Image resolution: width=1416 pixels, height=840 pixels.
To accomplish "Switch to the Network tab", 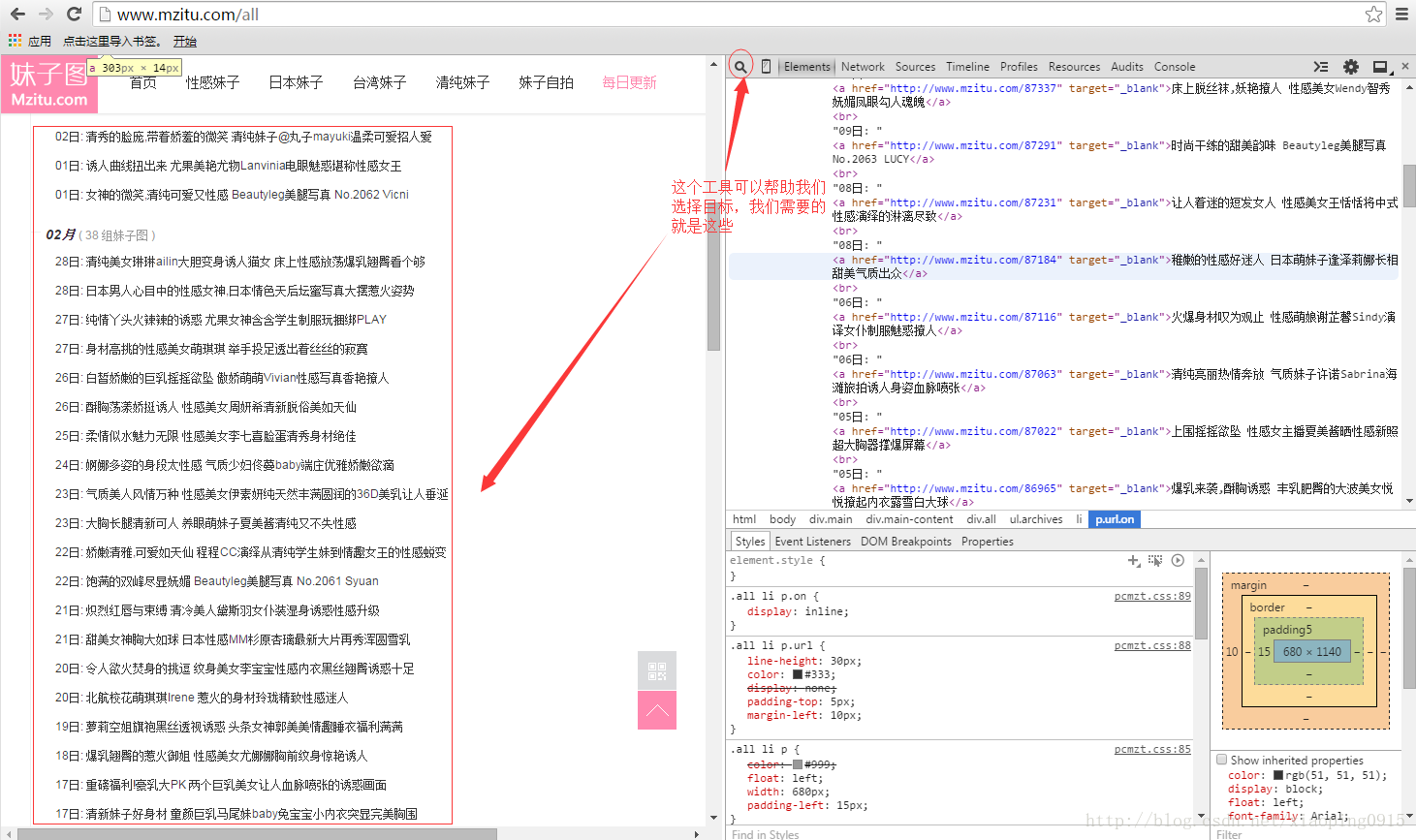I will (x=863, y=67).
